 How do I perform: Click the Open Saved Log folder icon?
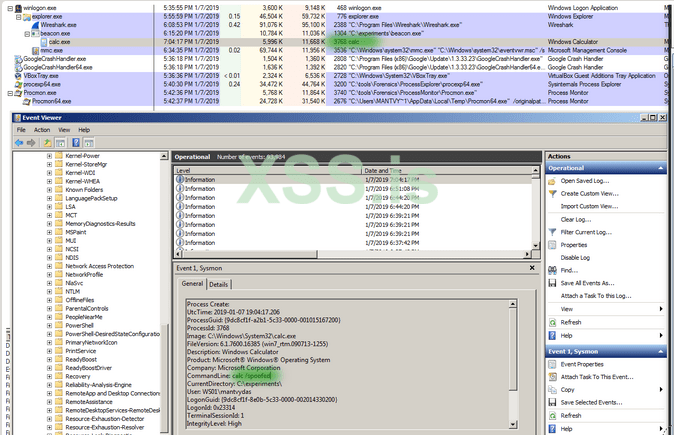click(x=552, y=181)
